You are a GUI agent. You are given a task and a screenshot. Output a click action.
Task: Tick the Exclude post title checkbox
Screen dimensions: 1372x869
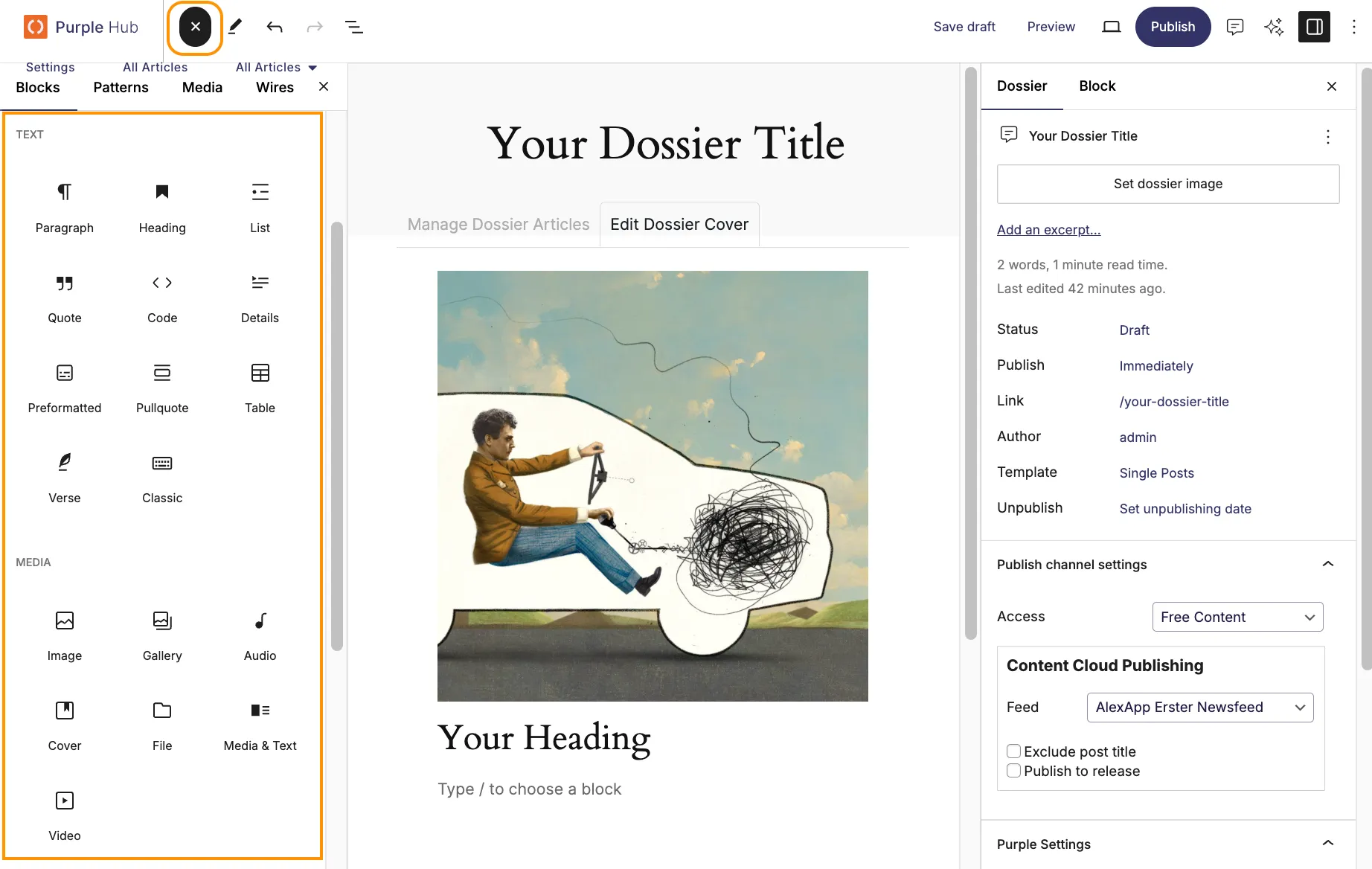coord(1013,751)
